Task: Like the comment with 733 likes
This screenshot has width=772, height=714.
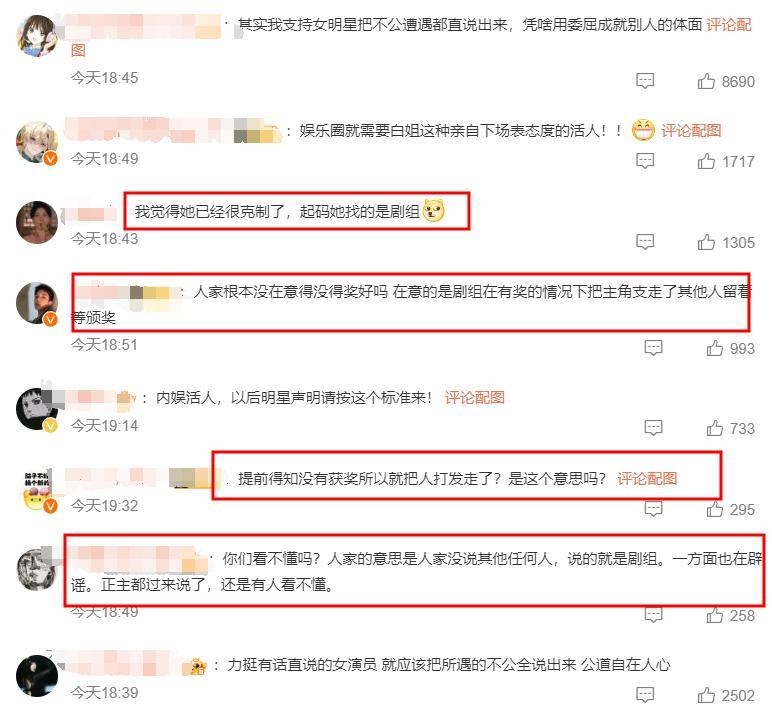Action: (714, 428)
